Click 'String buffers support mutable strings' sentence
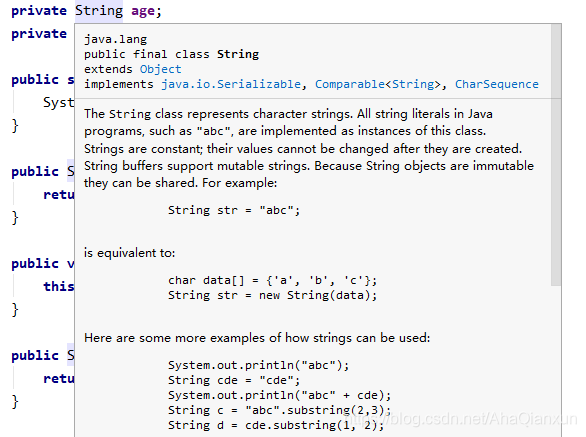This screenshot has width=586, height=437. pos(197,166)
